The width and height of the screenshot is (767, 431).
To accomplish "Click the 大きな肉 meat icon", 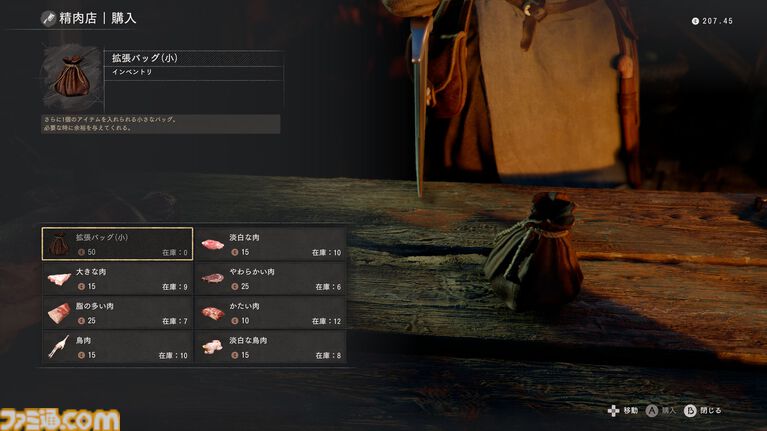I will coord(59,279).
